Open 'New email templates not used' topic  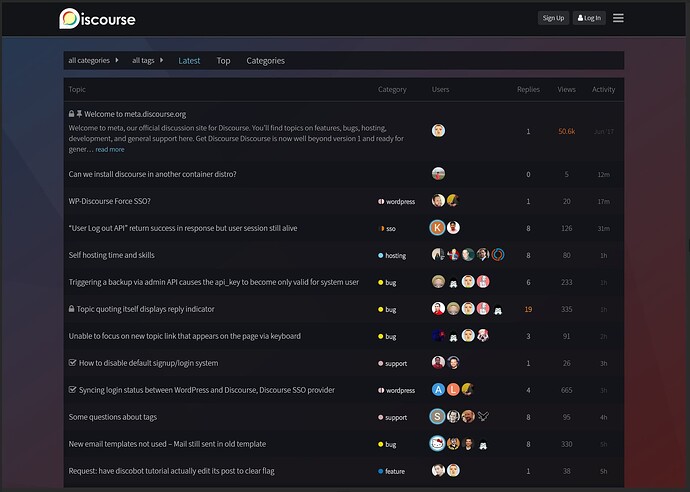[x=167, y=444]
